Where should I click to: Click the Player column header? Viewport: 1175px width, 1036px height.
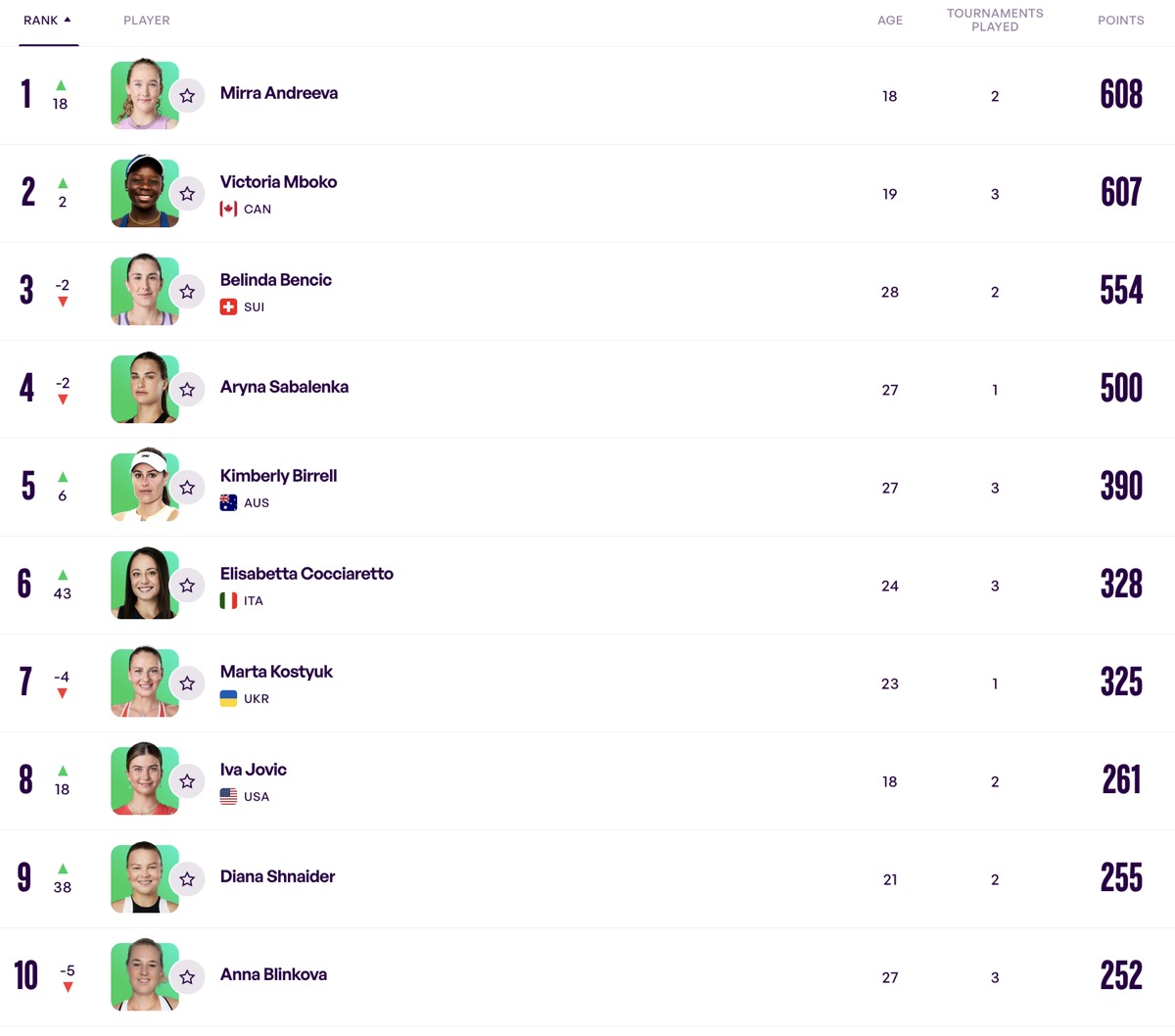tap(147, 21)
